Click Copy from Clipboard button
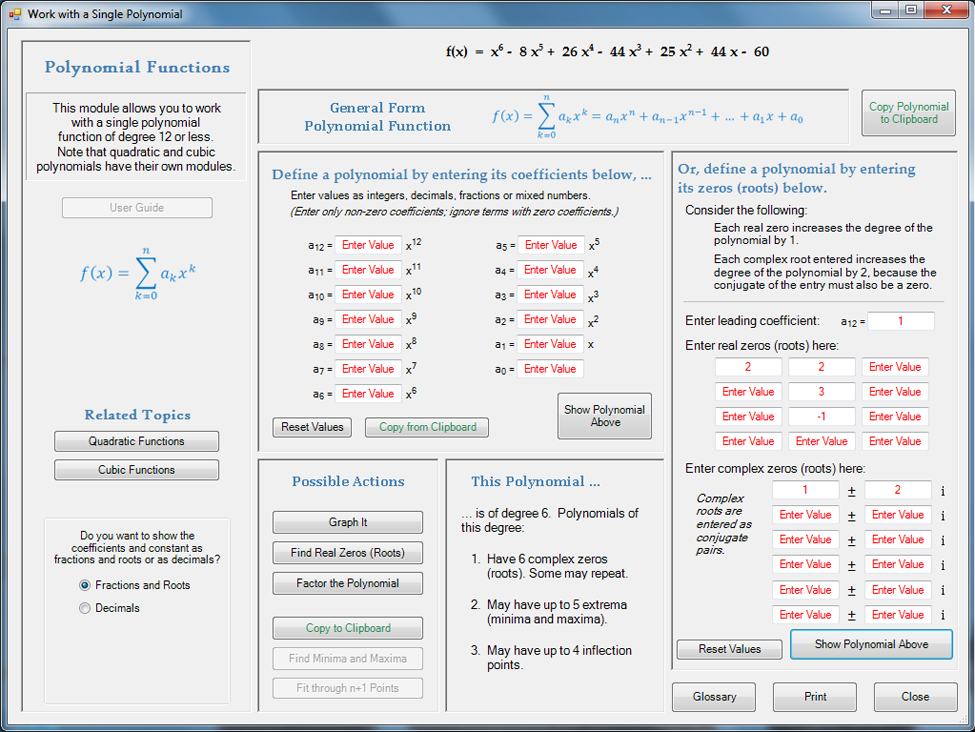Screen dimensions: 975x732 pos(427,427)
